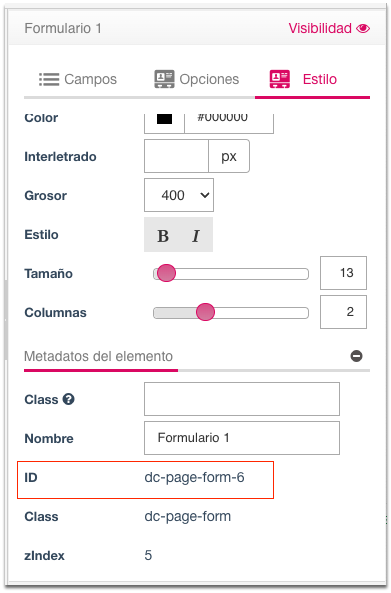Click the empty Class input field

click(242, 399)
